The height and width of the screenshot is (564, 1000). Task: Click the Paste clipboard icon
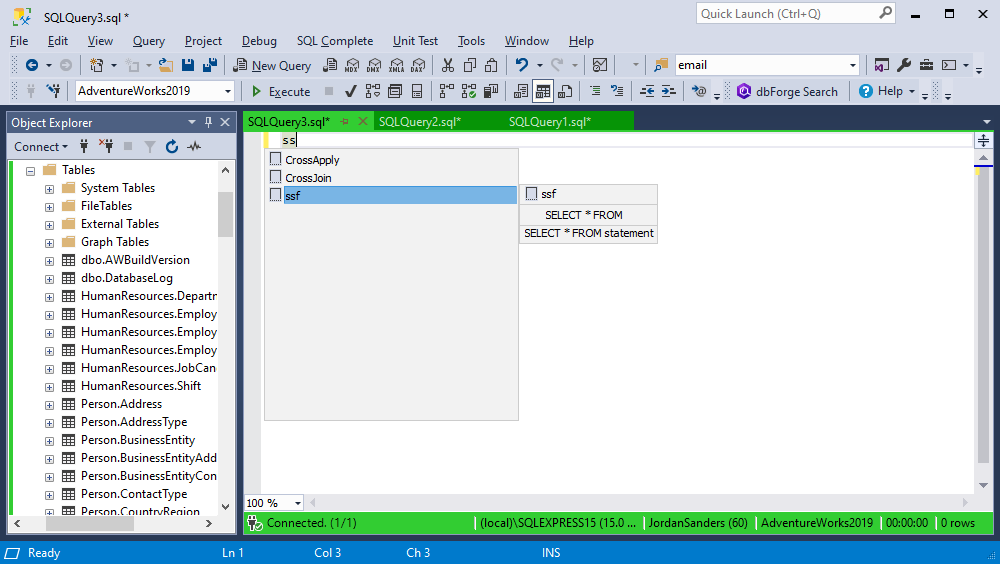[491, 65]
